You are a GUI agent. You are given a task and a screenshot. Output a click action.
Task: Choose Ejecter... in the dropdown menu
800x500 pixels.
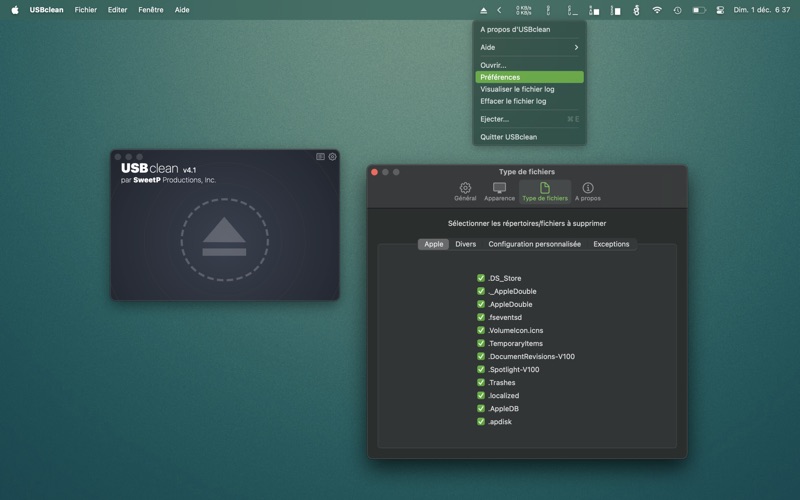coord(530,119)
